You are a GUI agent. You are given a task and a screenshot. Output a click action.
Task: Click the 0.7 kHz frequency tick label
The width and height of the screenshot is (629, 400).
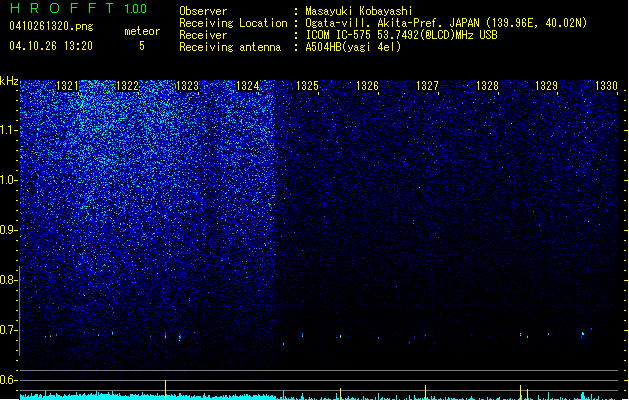point(9,330)
